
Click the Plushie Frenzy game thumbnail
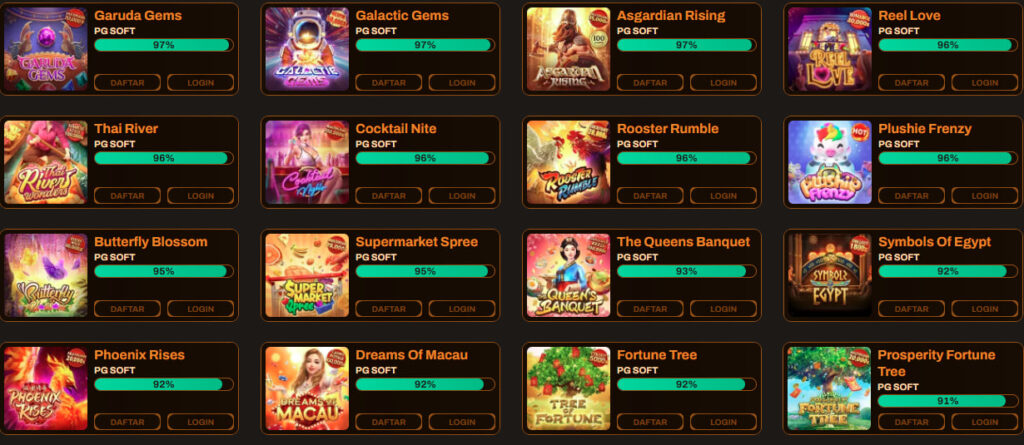(x=829, y=162)
